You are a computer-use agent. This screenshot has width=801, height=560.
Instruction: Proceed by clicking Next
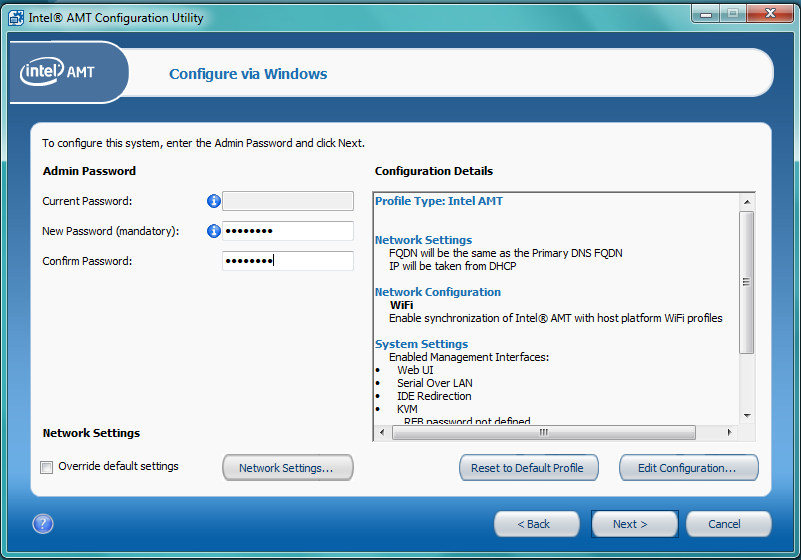[x=634, y=524]
